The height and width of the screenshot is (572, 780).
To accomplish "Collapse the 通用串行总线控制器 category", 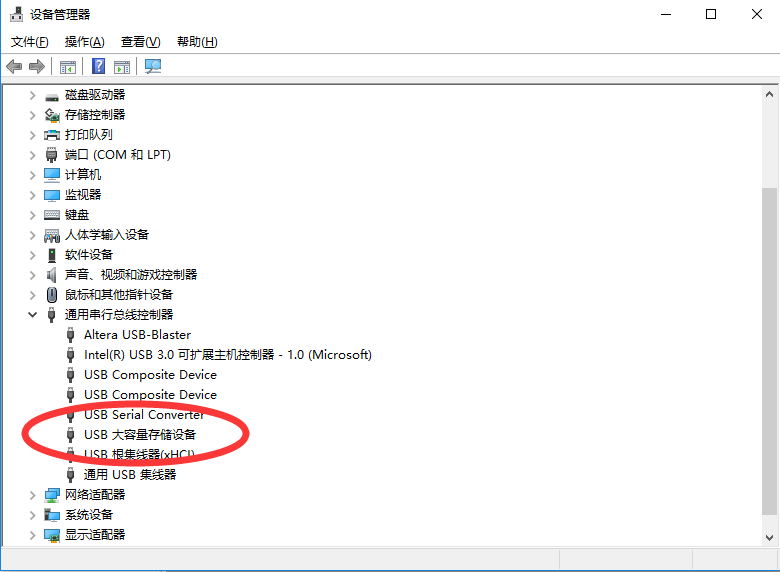I will coord(32,315).
